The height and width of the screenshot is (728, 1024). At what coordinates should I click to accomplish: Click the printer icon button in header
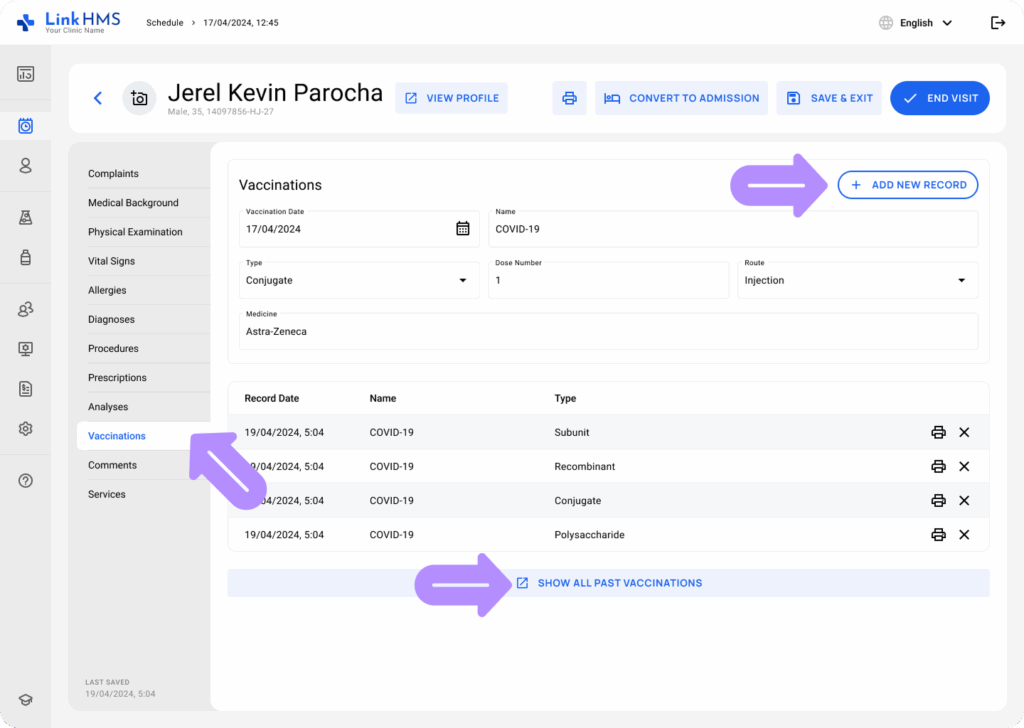(569, 98)
